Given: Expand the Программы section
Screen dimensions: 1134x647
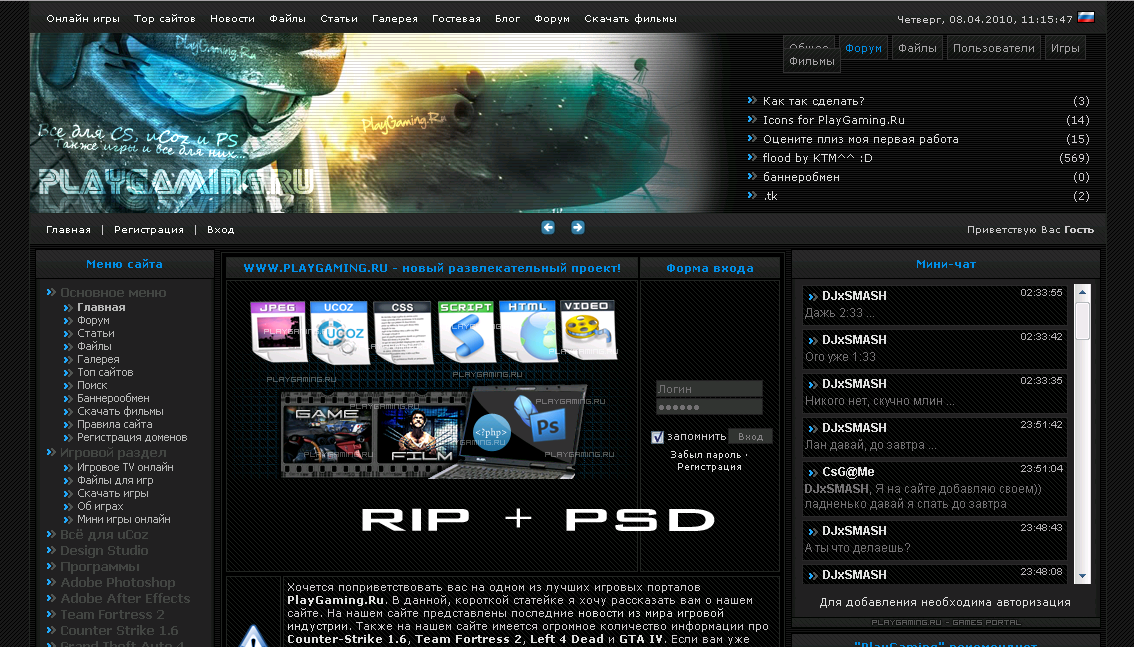Looking at the screenshot, I should pos(100,567).
